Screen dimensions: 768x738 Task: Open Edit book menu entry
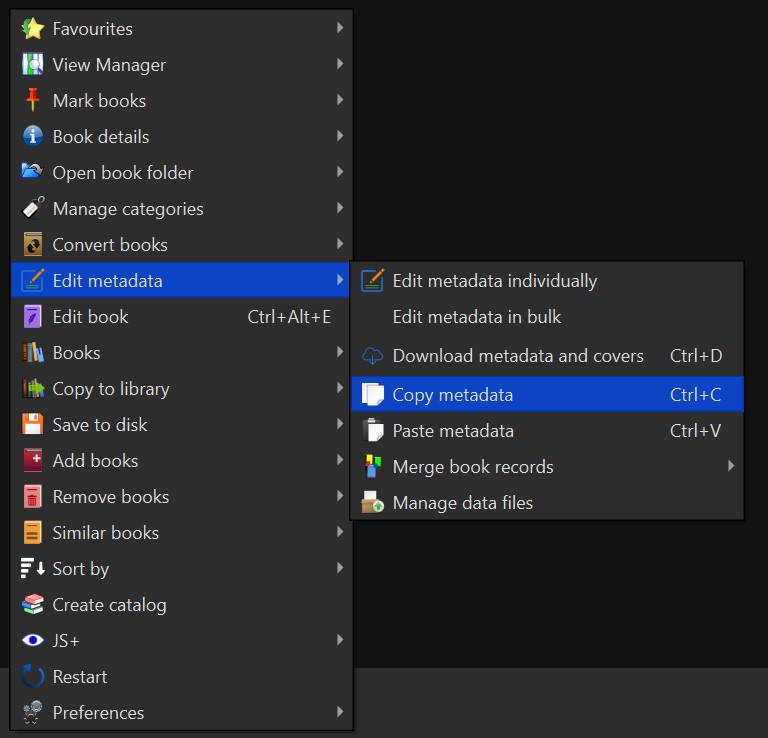90,317
